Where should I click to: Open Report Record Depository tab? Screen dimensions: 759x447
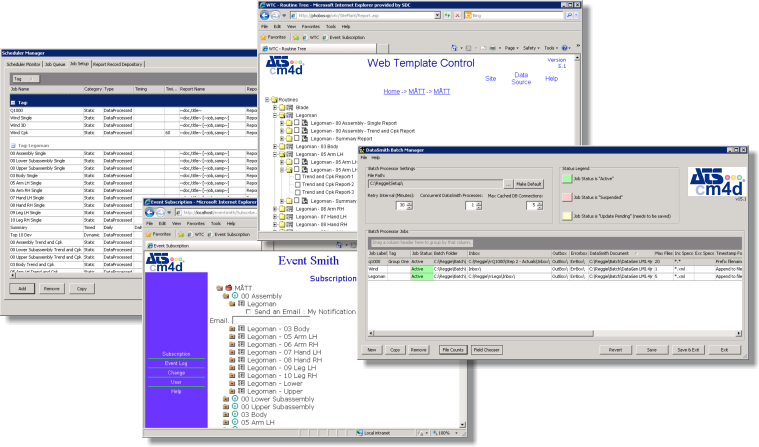[118, 64]
